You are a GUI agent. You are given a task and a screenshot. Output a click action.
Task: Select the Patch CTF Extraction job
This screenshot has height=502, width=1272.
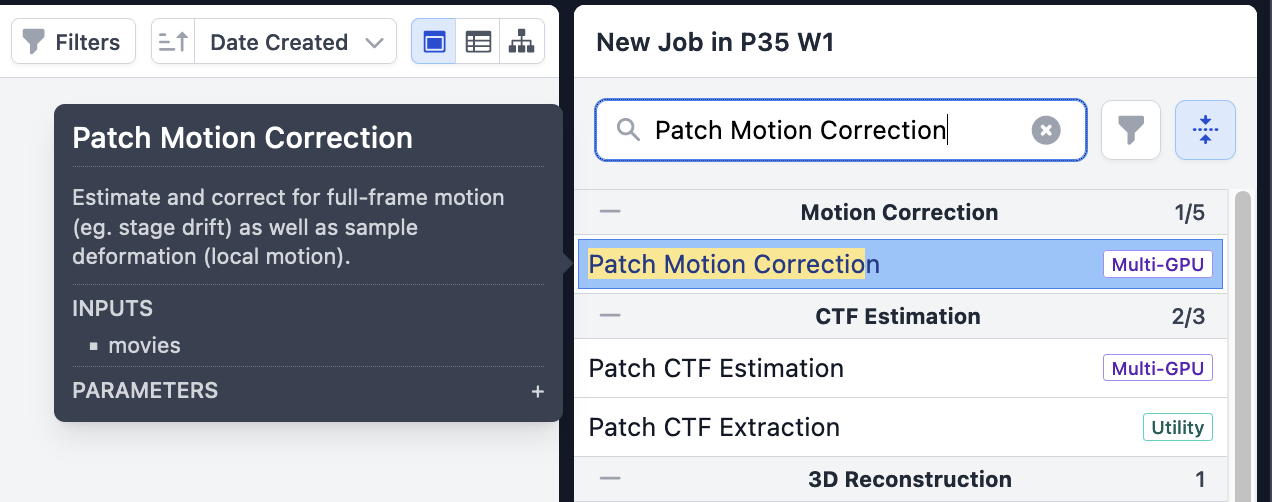point(714,427)
